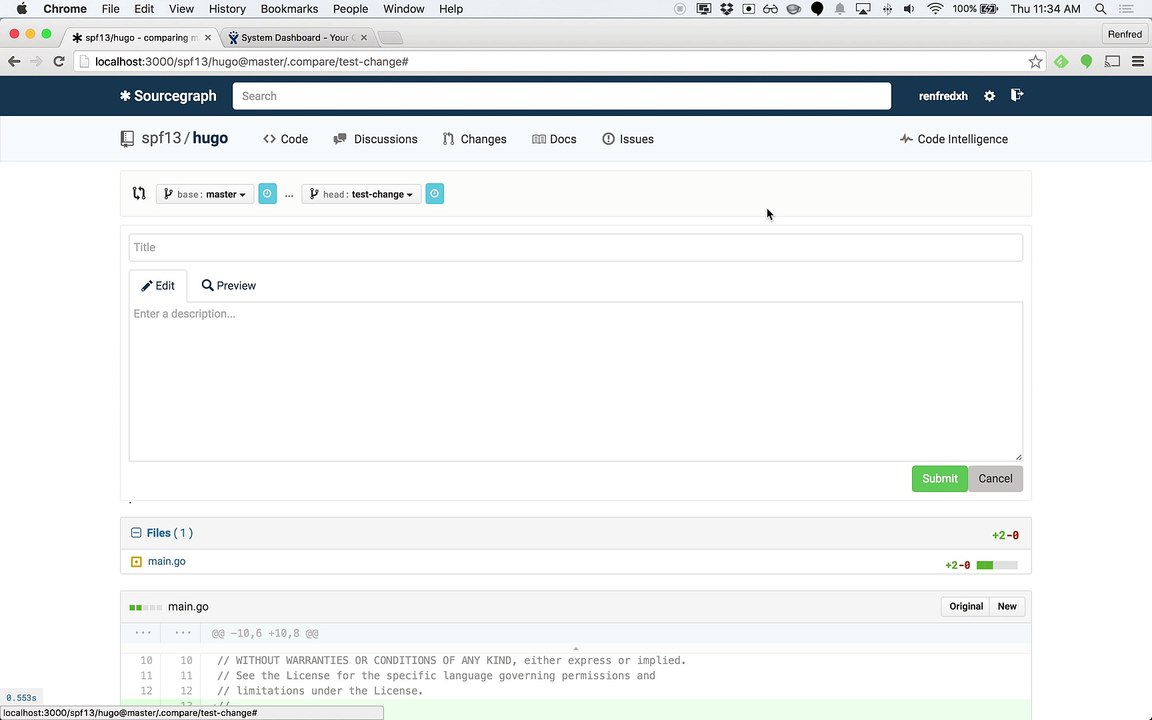This screenshot has height=720, width=1152.
Task: Open the Chrome hamburger menu
Action: (x=1138, y=62)
